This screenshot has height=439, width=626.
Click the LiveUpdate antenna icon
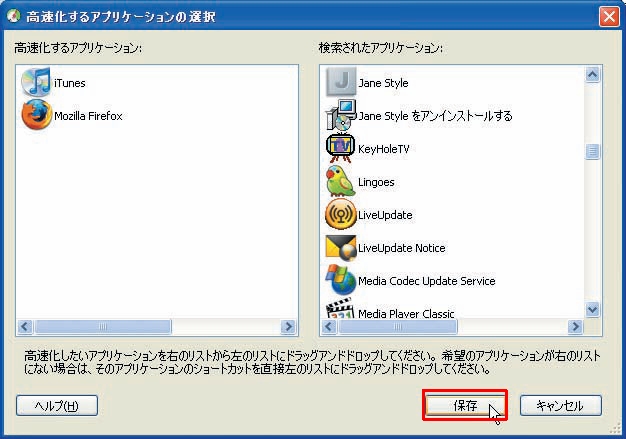[x=341, y=215]
